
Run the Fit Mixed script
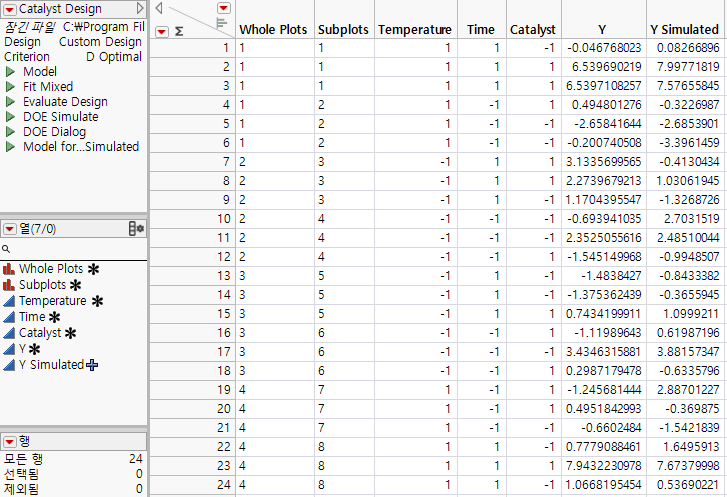[10, 87]
